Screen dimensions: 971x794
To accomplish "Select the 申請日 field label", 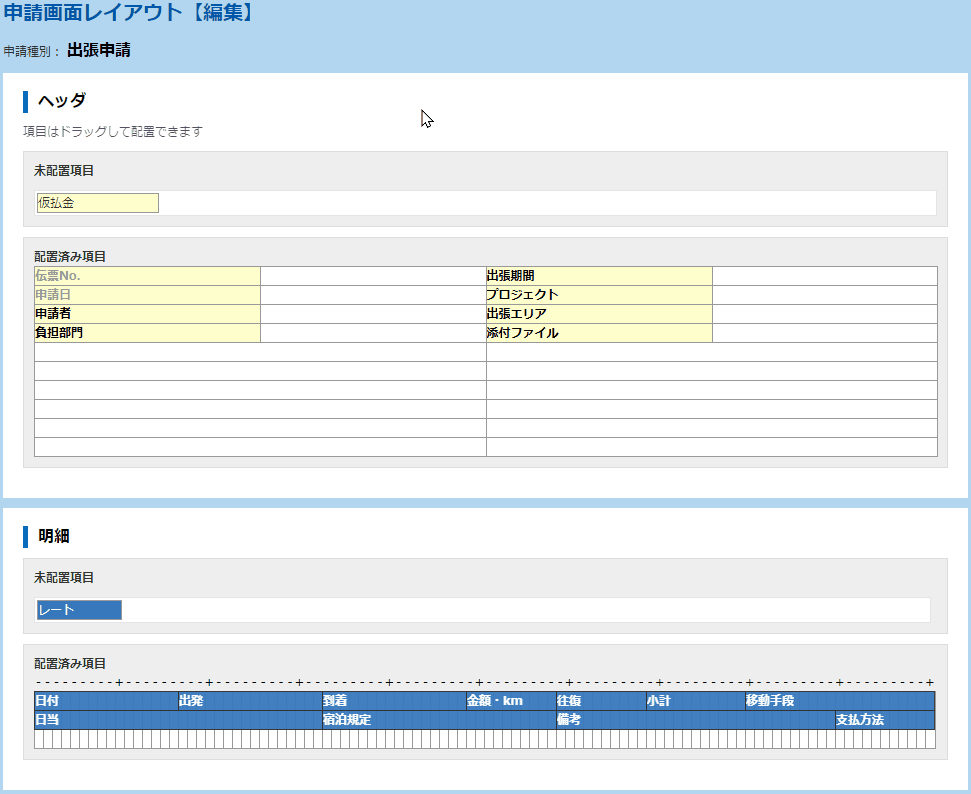I will pos(147,295).
